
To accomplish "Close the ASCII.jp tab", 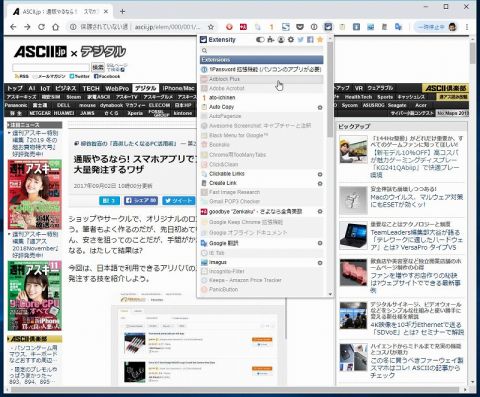I will coord(106,12).
